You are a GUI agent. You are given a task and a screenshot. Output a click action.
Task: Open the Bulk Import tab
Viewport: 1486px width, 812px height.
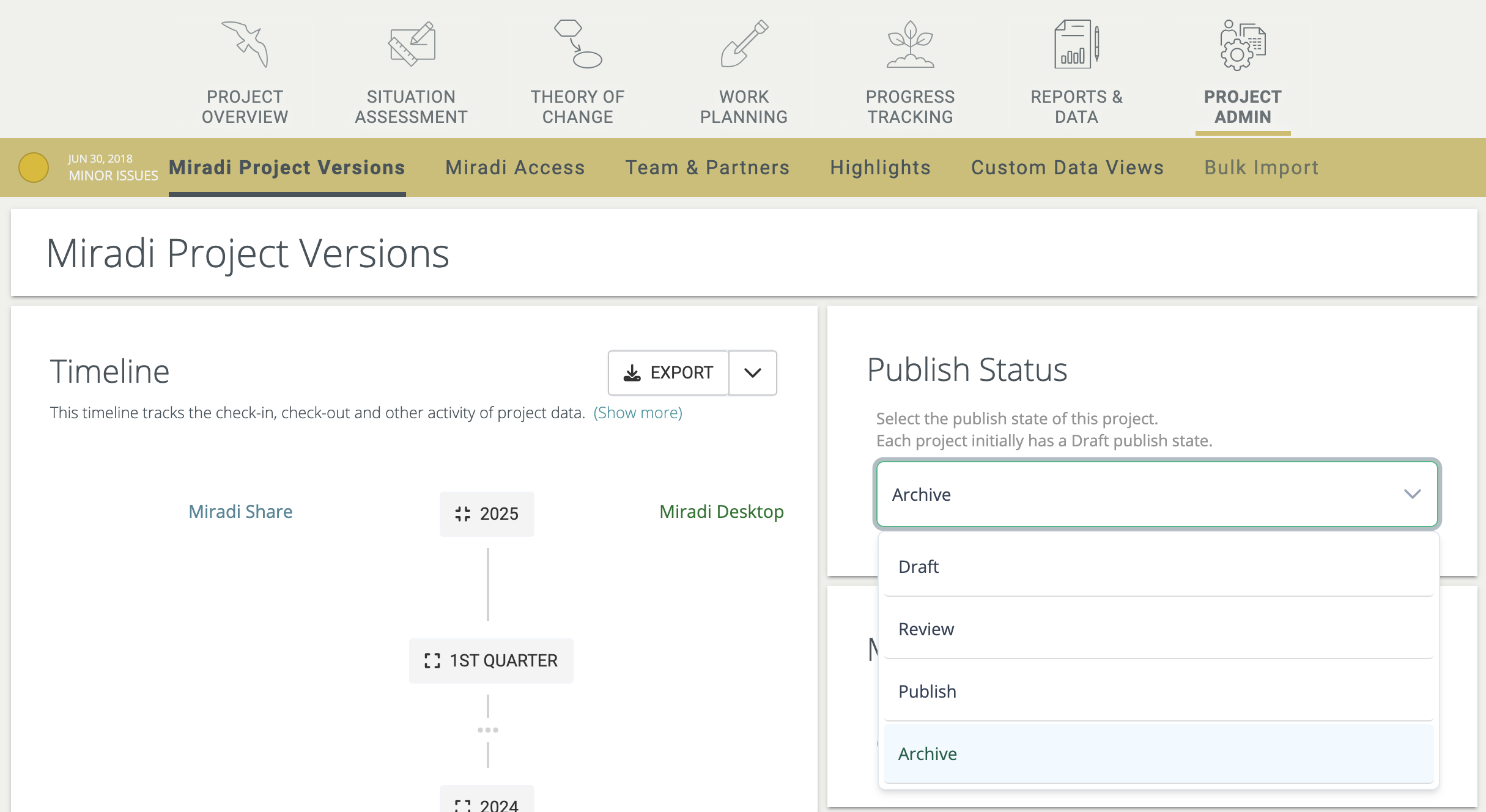(1261, 167)
